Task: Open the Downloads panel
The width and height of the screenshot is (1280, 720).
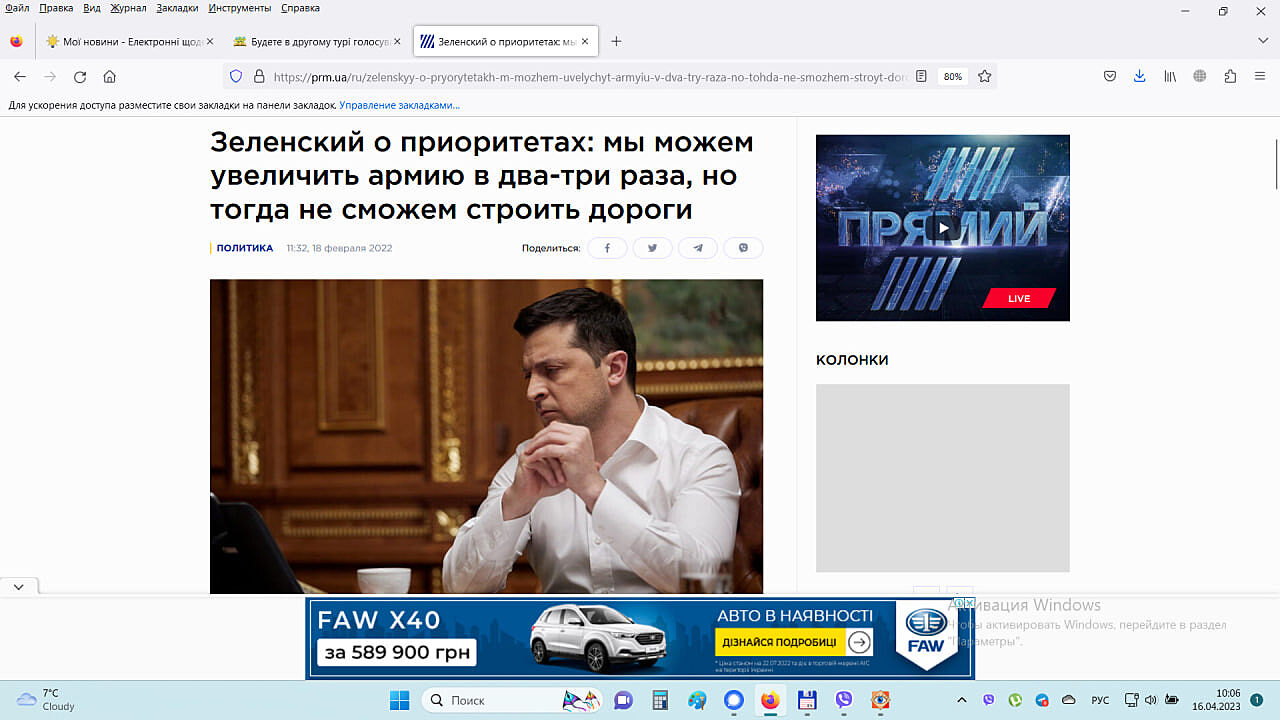Action: 1139,76
